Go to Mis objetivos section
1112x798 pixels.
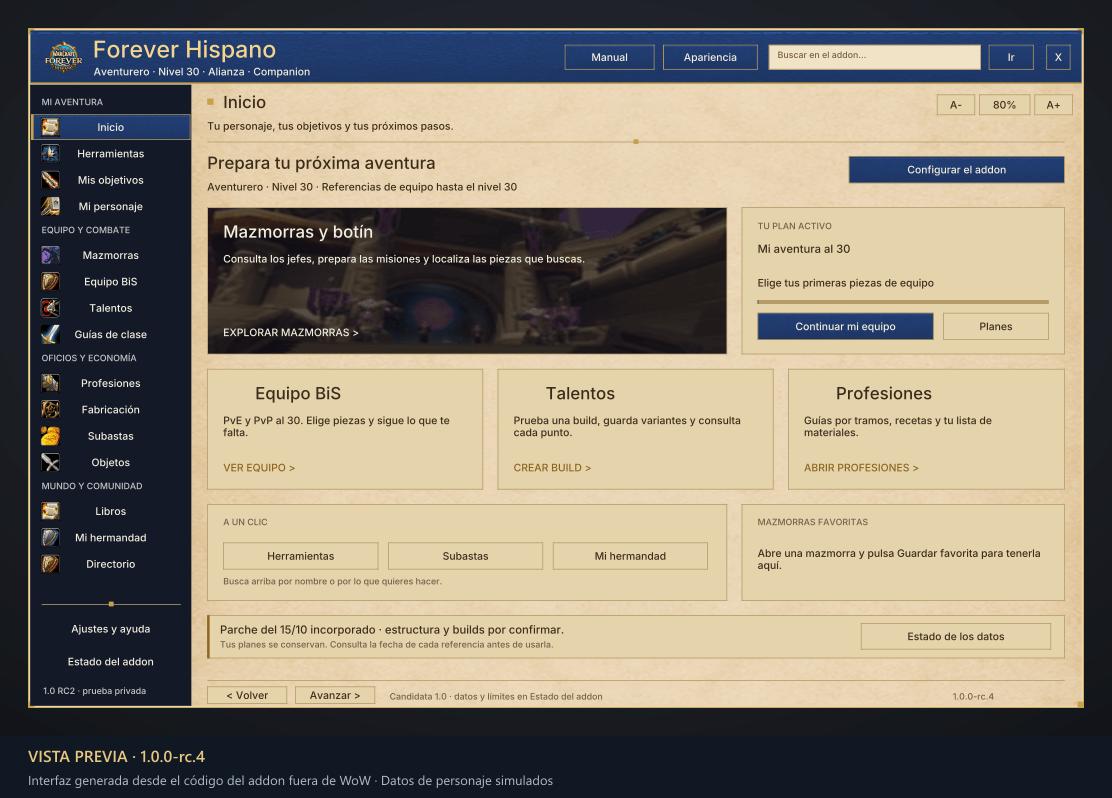111,180
